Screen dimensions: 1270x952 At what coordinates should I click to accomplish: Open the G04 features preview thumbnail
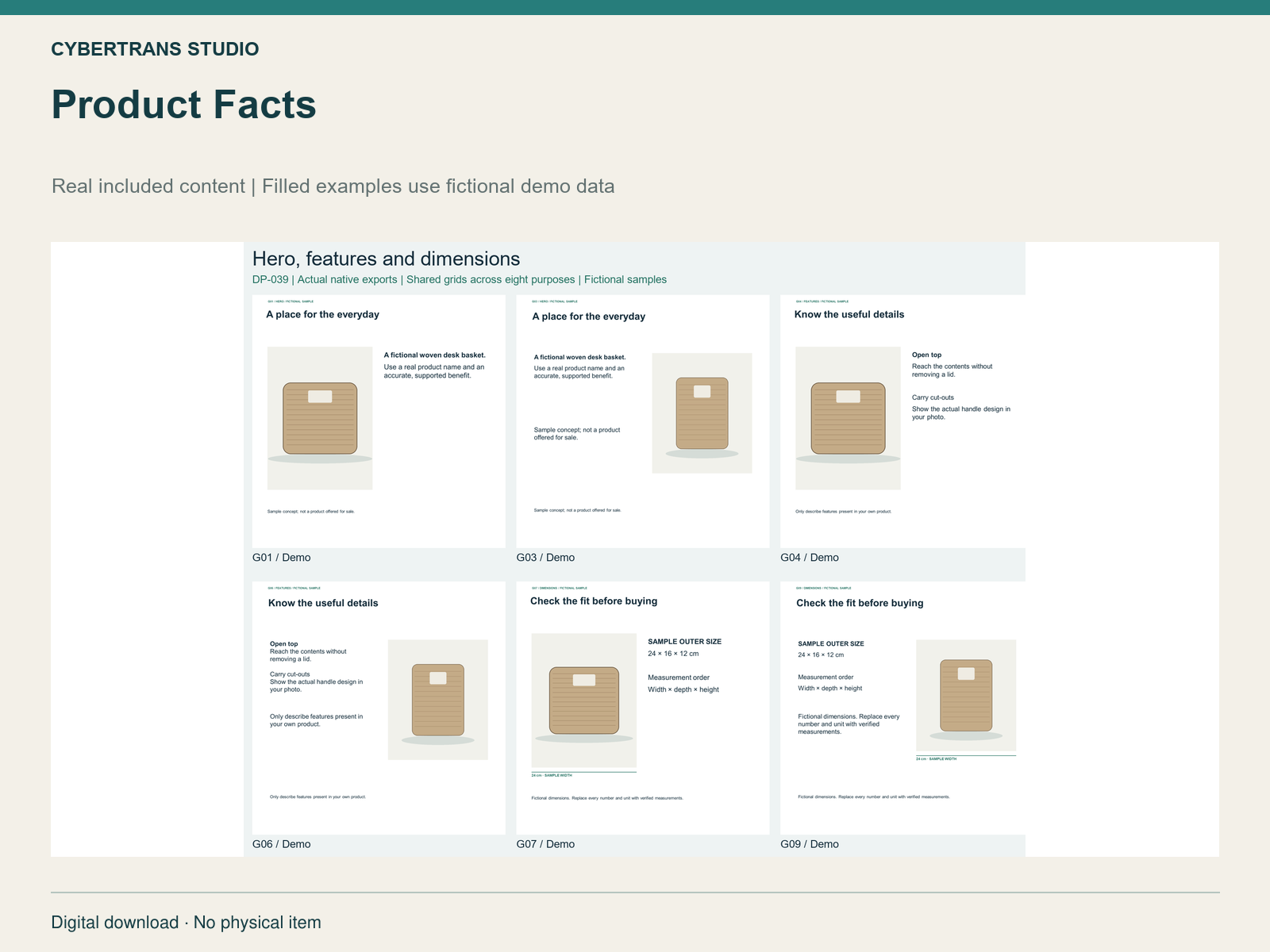[902, 421]
